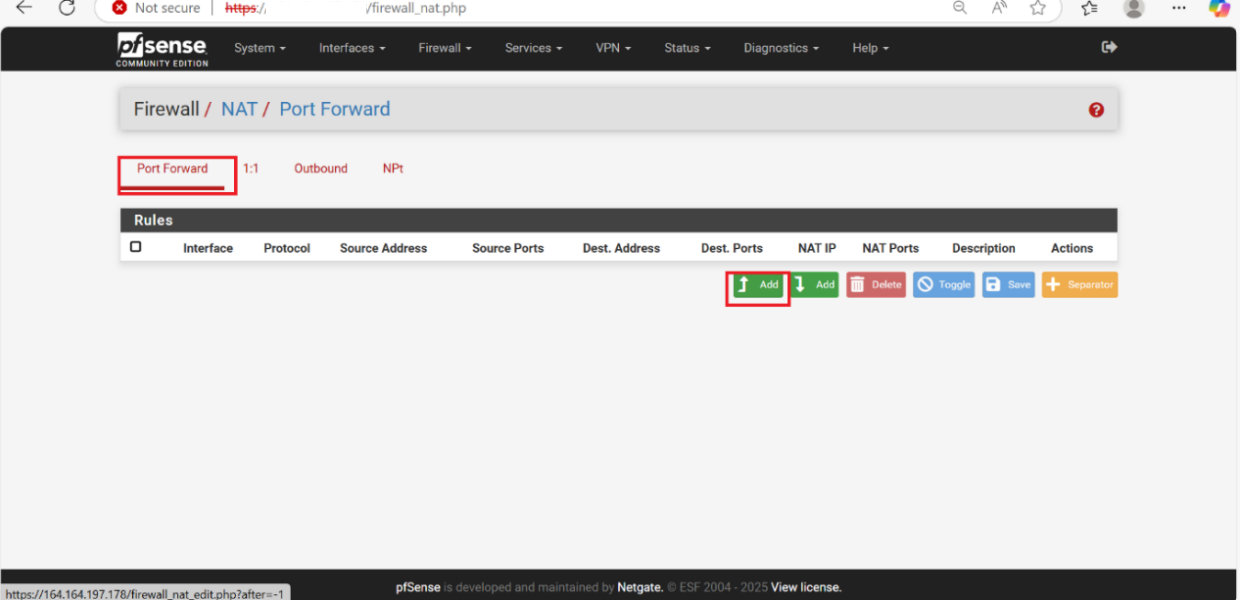Viewport: 1240px width, 601px height.
Task: Bookmark page with the star icon
Action: (x=1038, y=8)
